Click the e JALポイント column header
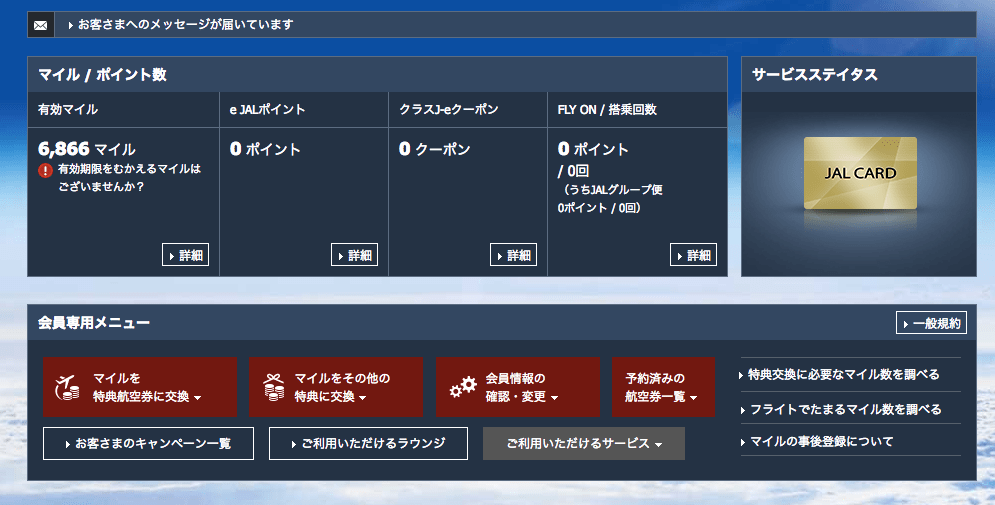995x505 pixels. tap(267, 110)
